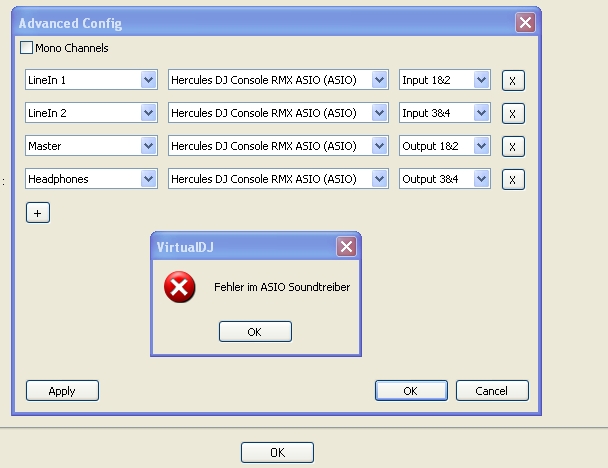Open the Input 3&4 dropdown
Screen dimensions: 608x468
pyautogui.click(x=445, y=113)
